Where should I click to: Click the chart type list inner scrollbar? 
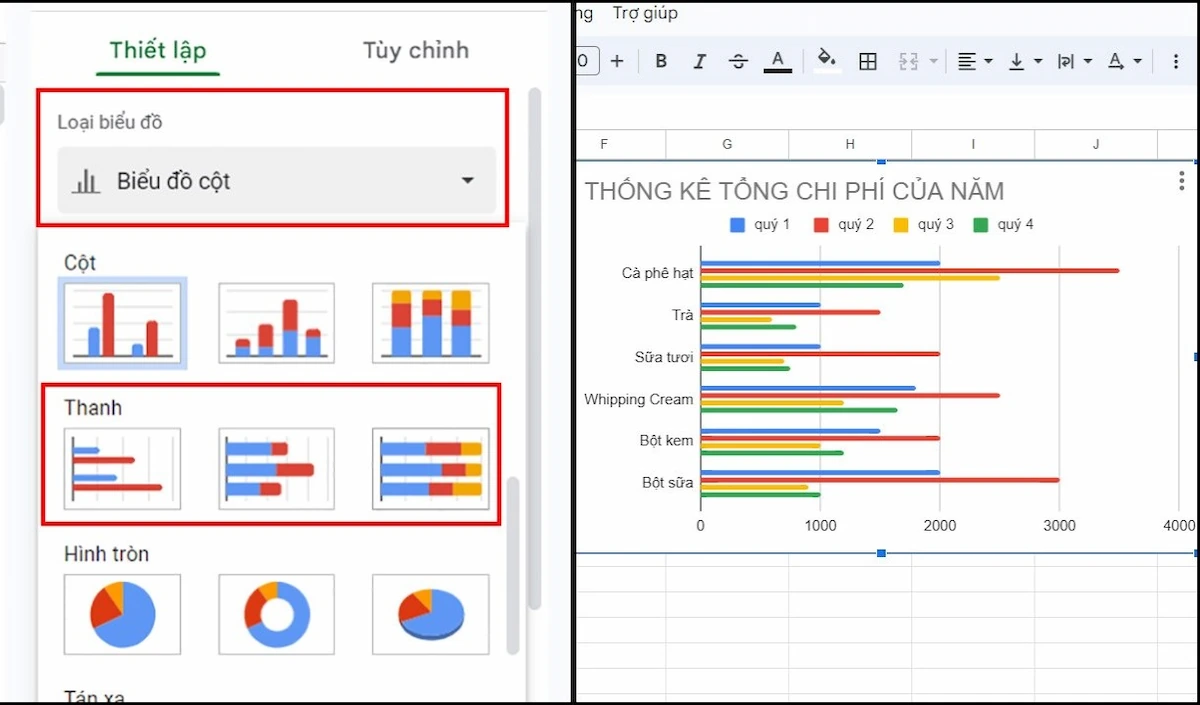[x=513, y=565]
